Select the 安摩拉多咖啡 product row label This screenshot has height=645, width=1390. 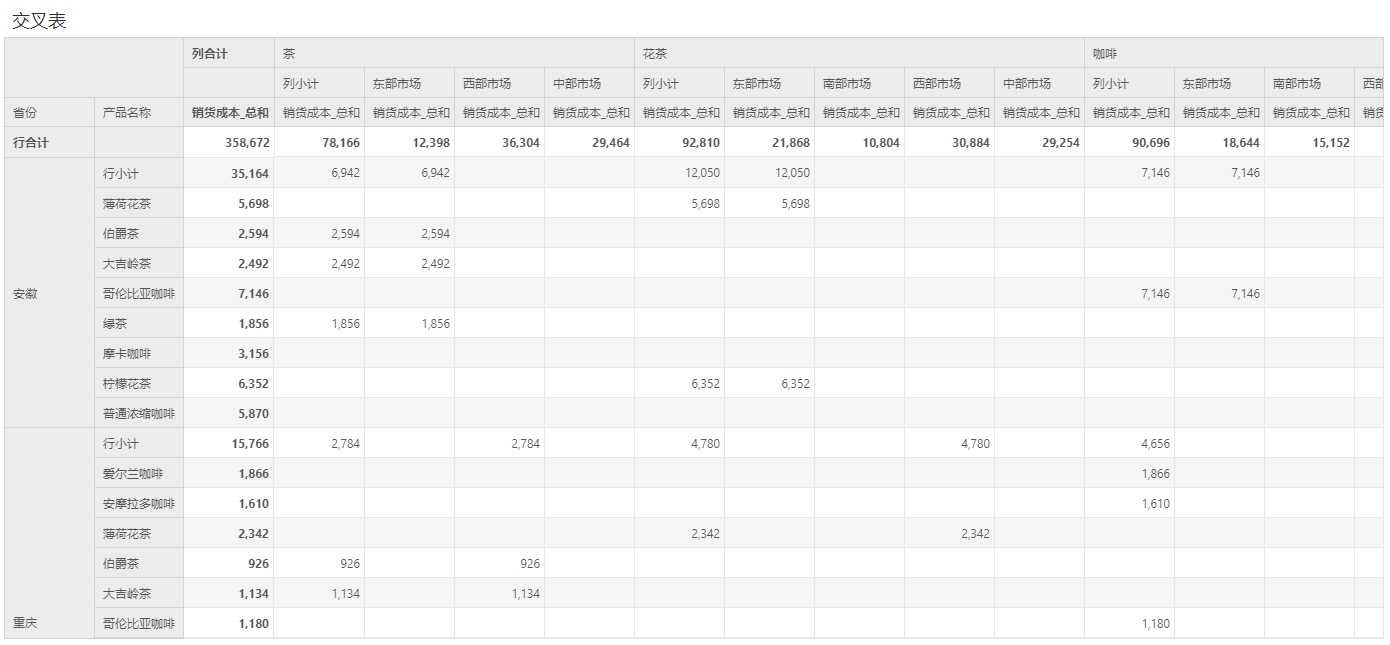tap(139, 503)
